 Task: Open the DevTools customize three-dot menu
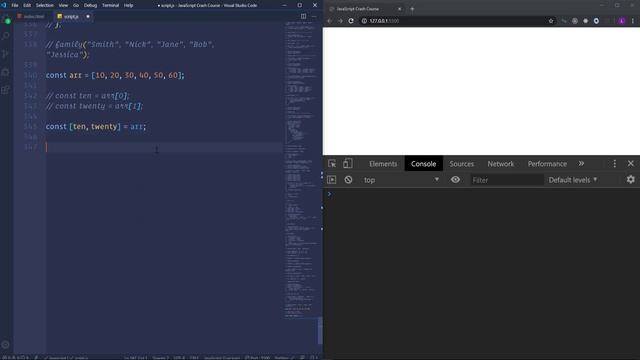click(x=615, y=164)
